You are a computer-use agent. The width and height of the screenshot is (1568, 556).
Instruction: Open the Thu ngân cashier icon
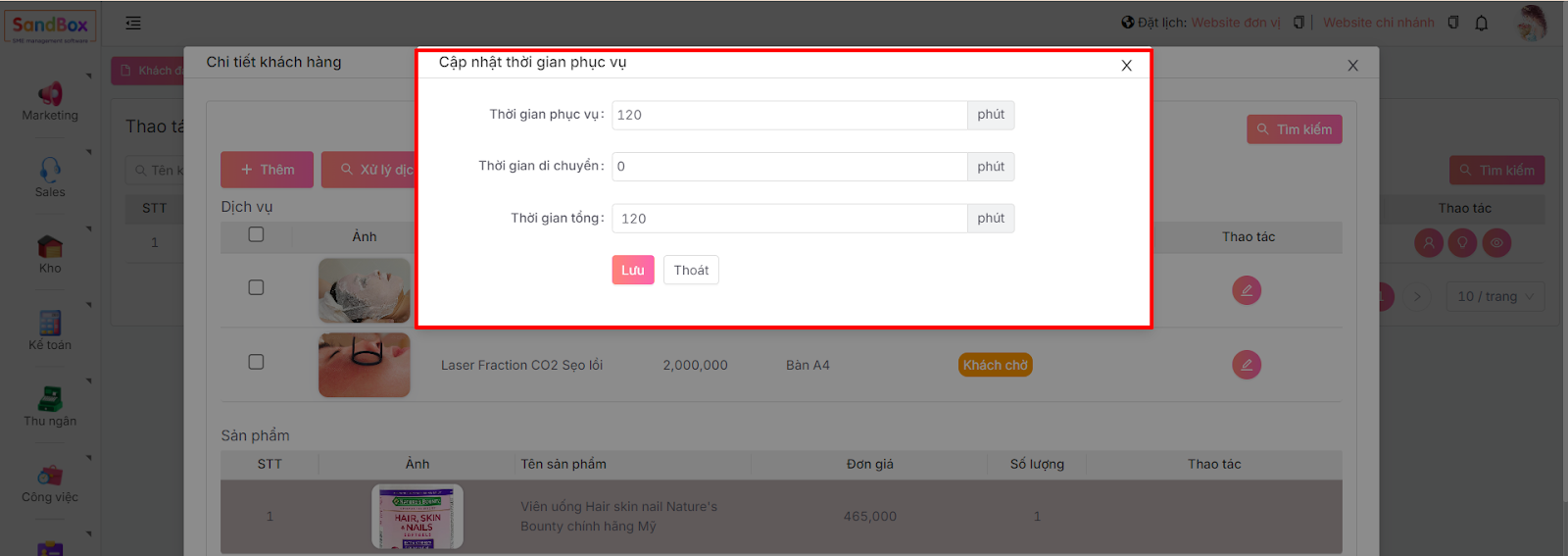click(50, 399)
